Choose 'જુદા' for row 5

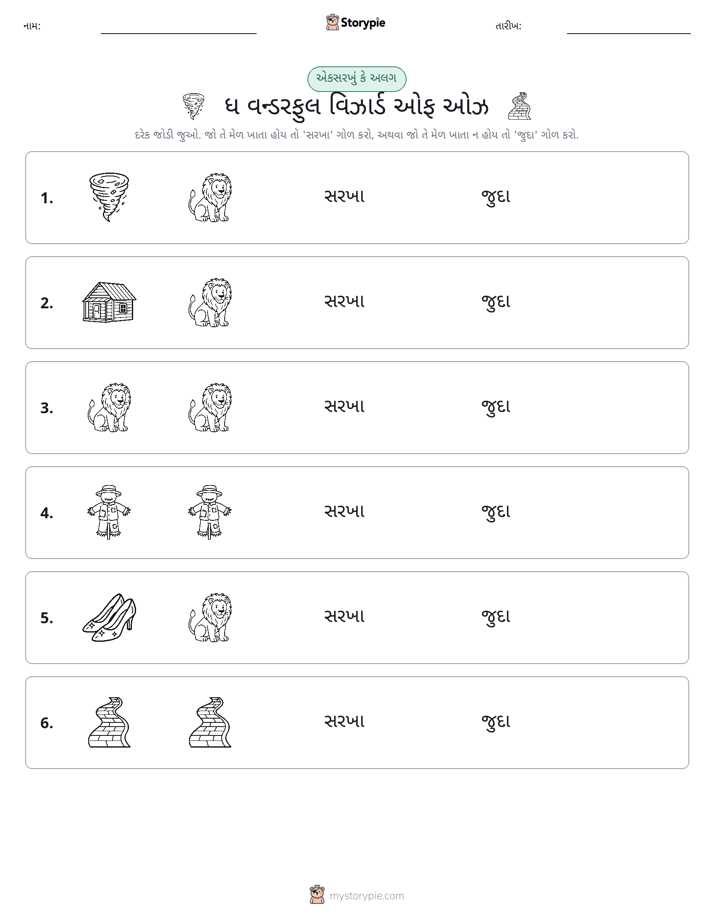point(495,616)
